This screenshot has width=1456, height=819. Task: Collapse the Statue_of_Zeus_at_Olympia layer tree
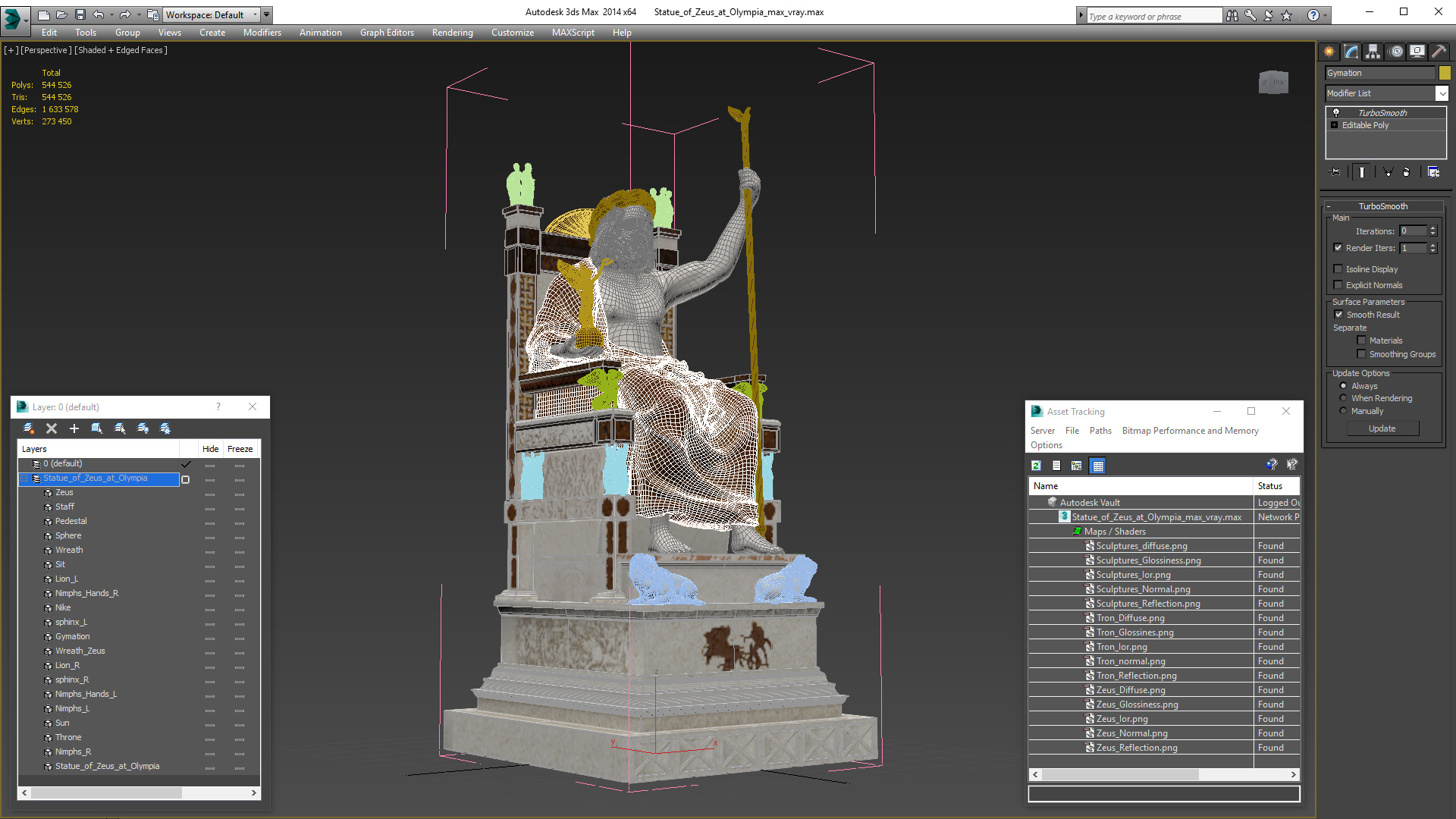pyautogui.click(x=24, y=479)
